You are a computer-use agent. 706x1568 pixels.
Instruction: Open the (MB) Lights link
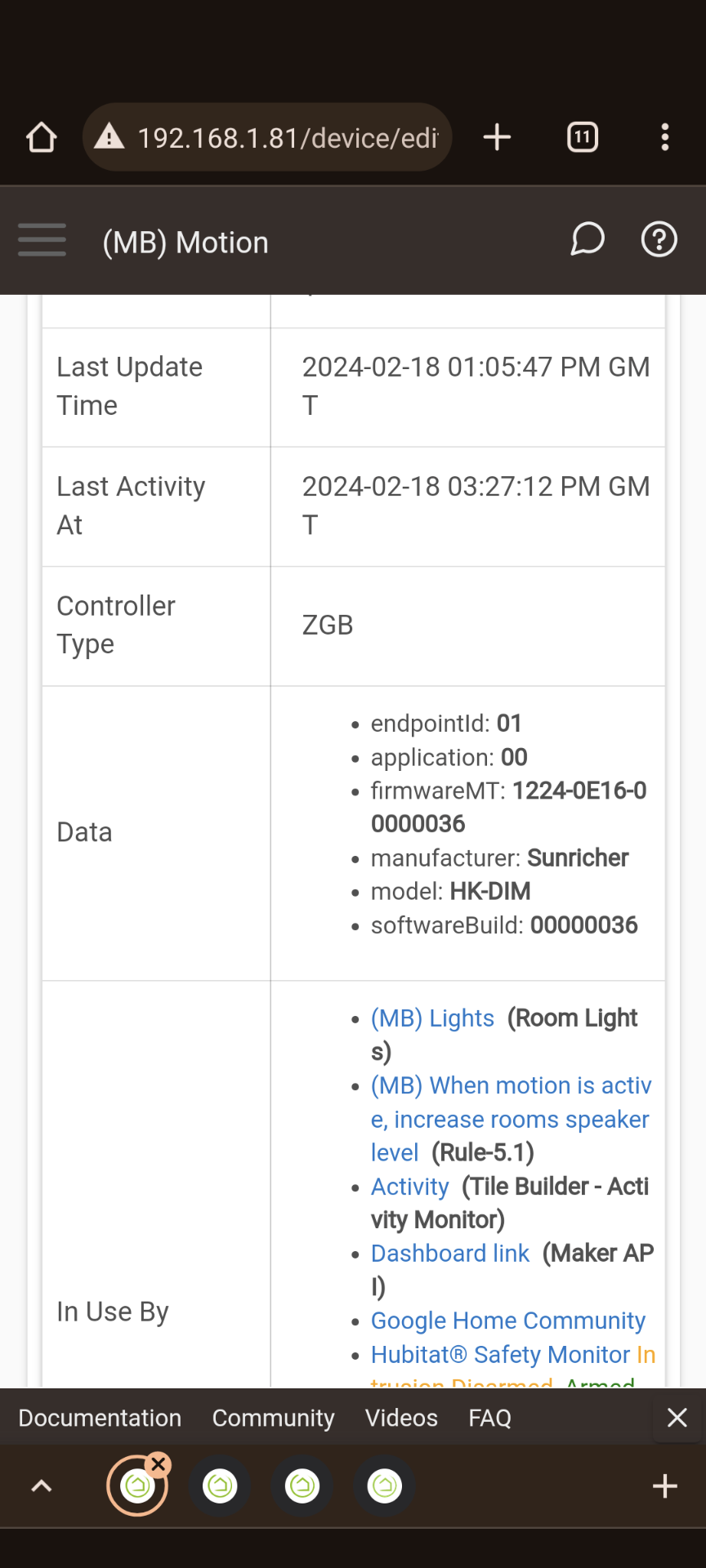[432, 1018]
